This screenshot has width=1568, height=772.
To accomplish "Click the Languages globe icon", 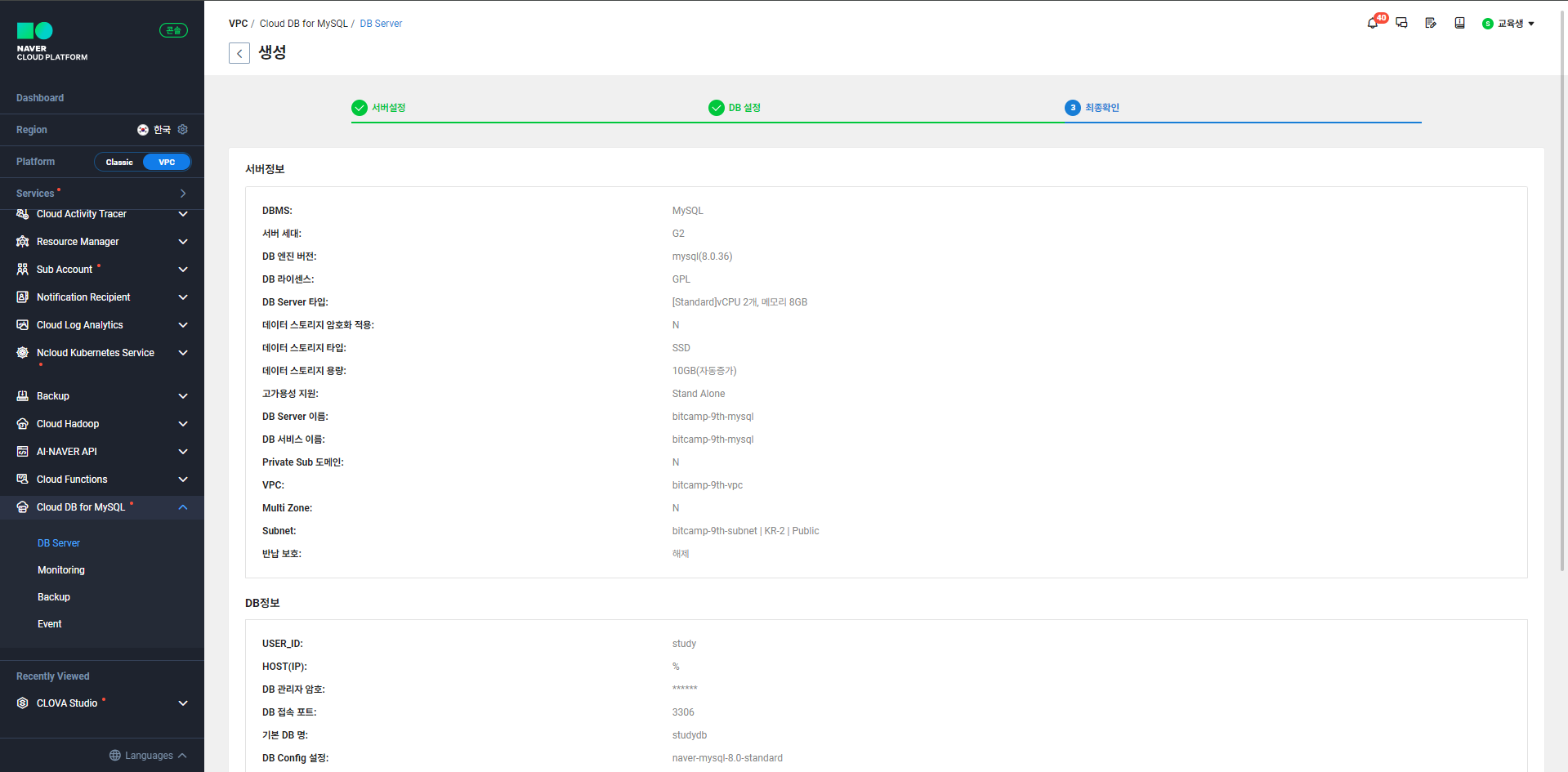I will pyautogui.click(x=115, y=756).
